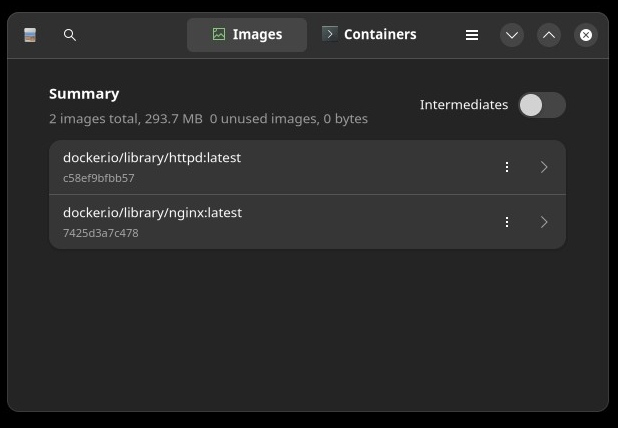Screen dimensions: 618x428
Task: Open docker.io/library/httpd:latest image row
Action: pyautogui.click(x=307, y=167)
